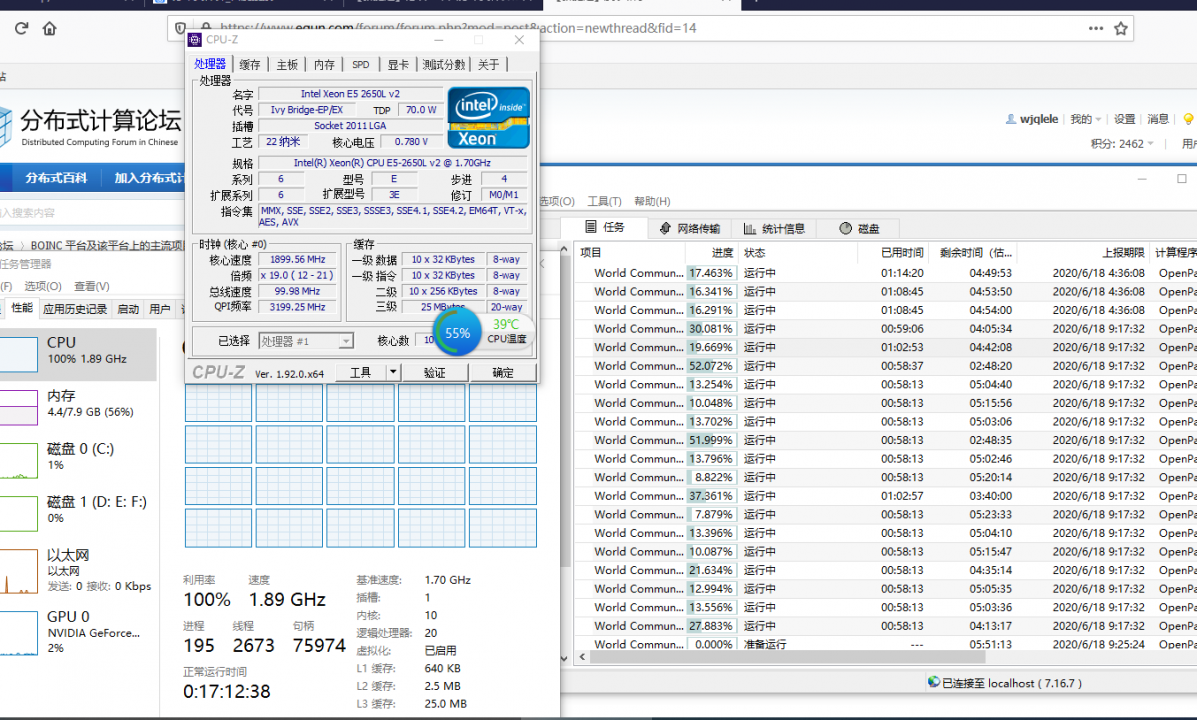1197x720 pixels.
Task: Open the BOINC 磁盘 tab
Action: click(860, 228)
